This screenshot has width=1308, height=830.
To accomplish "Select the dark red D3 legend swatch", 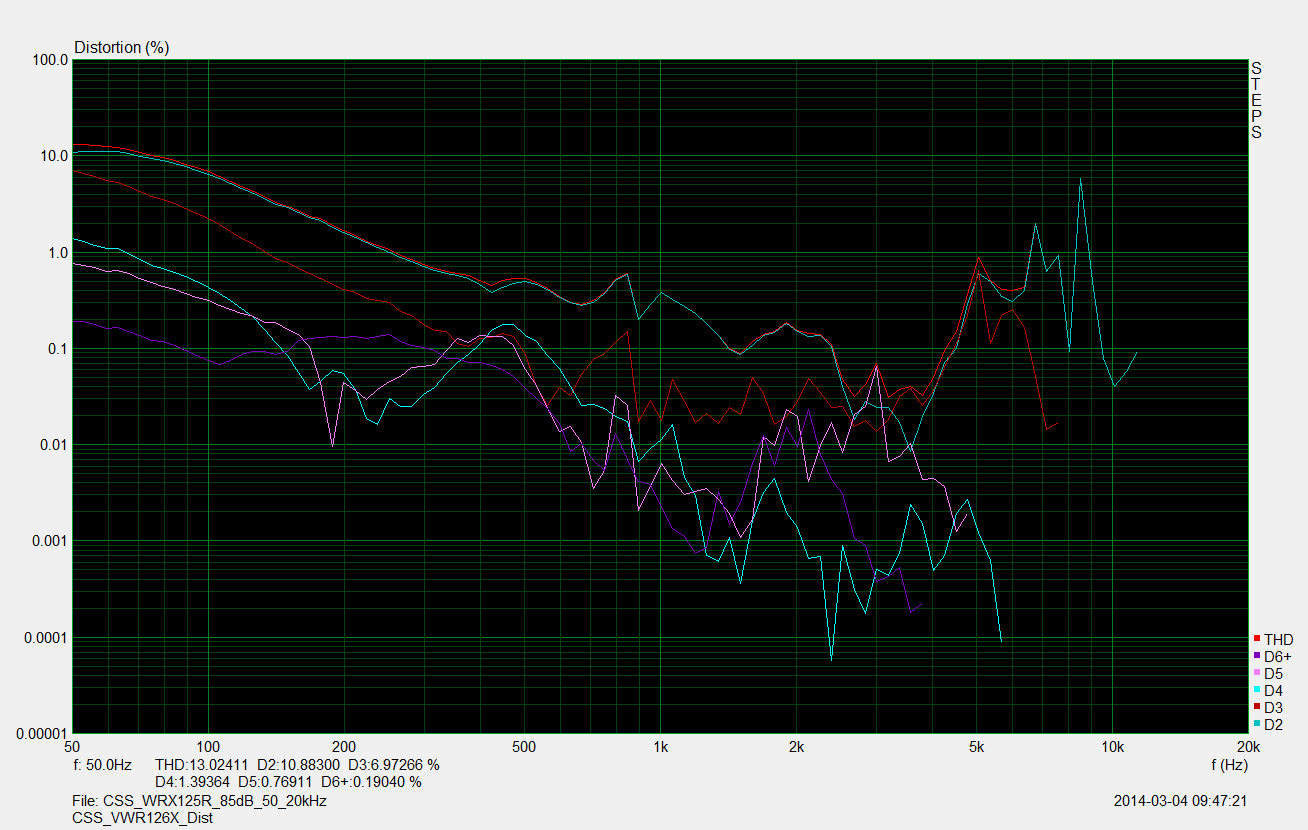I will (x=1257, y=707).
